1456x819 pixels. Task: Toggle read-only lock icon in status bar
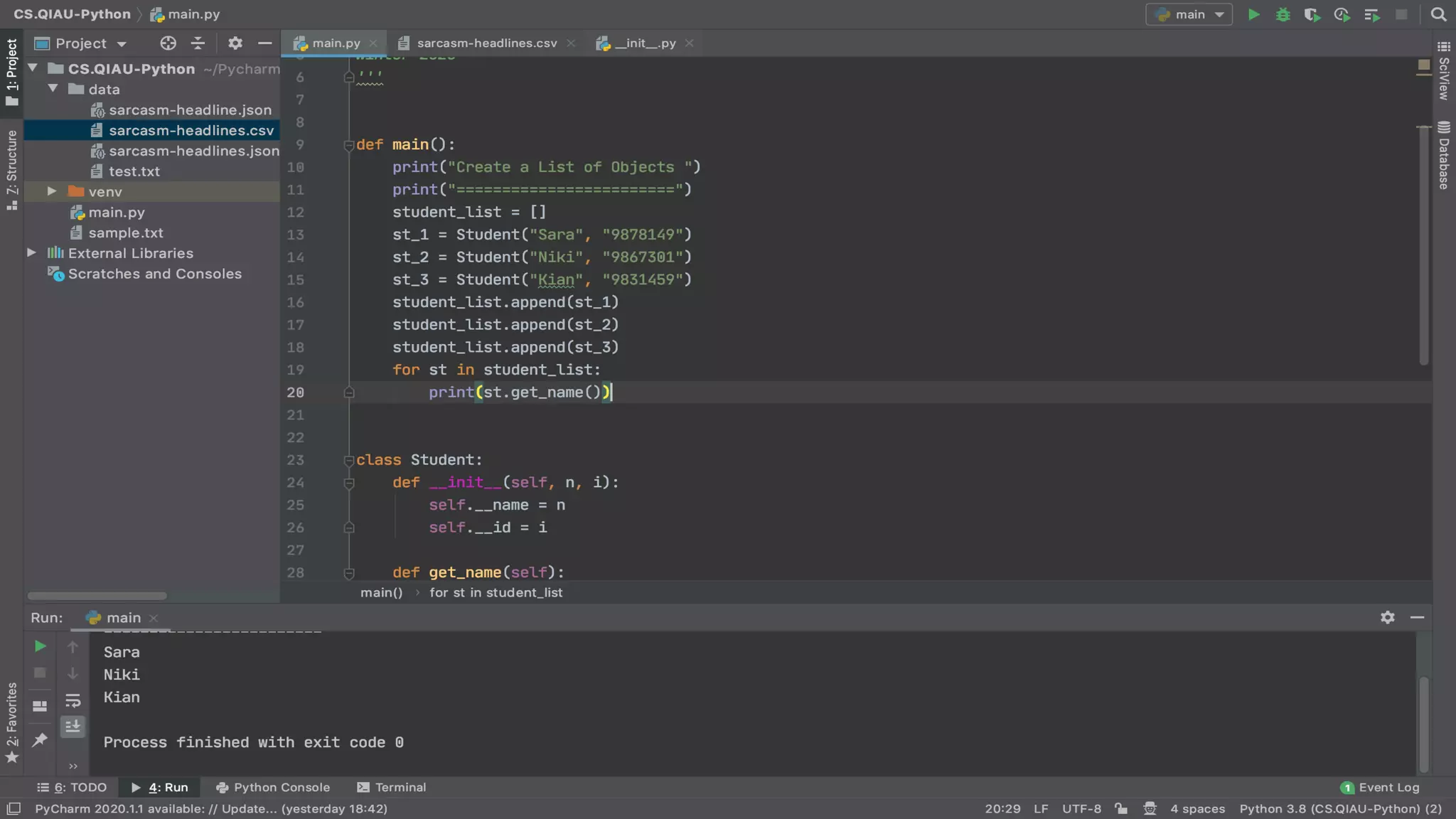tap(1121, 808)
